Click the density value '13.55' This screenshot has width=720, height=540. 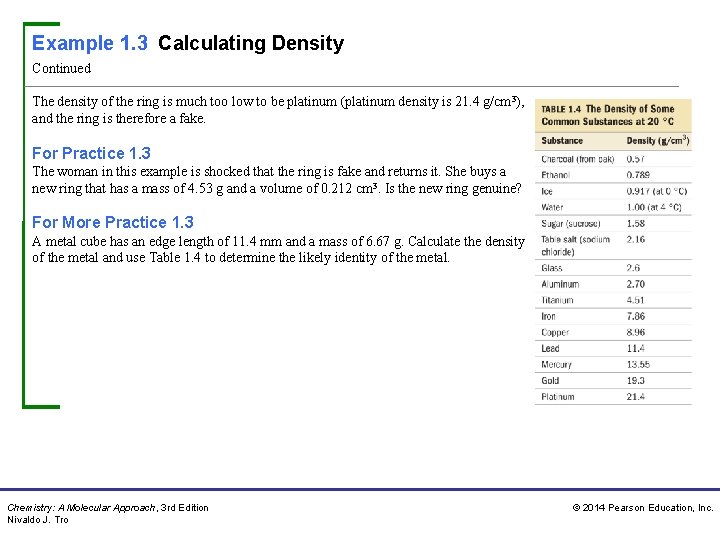638,365
